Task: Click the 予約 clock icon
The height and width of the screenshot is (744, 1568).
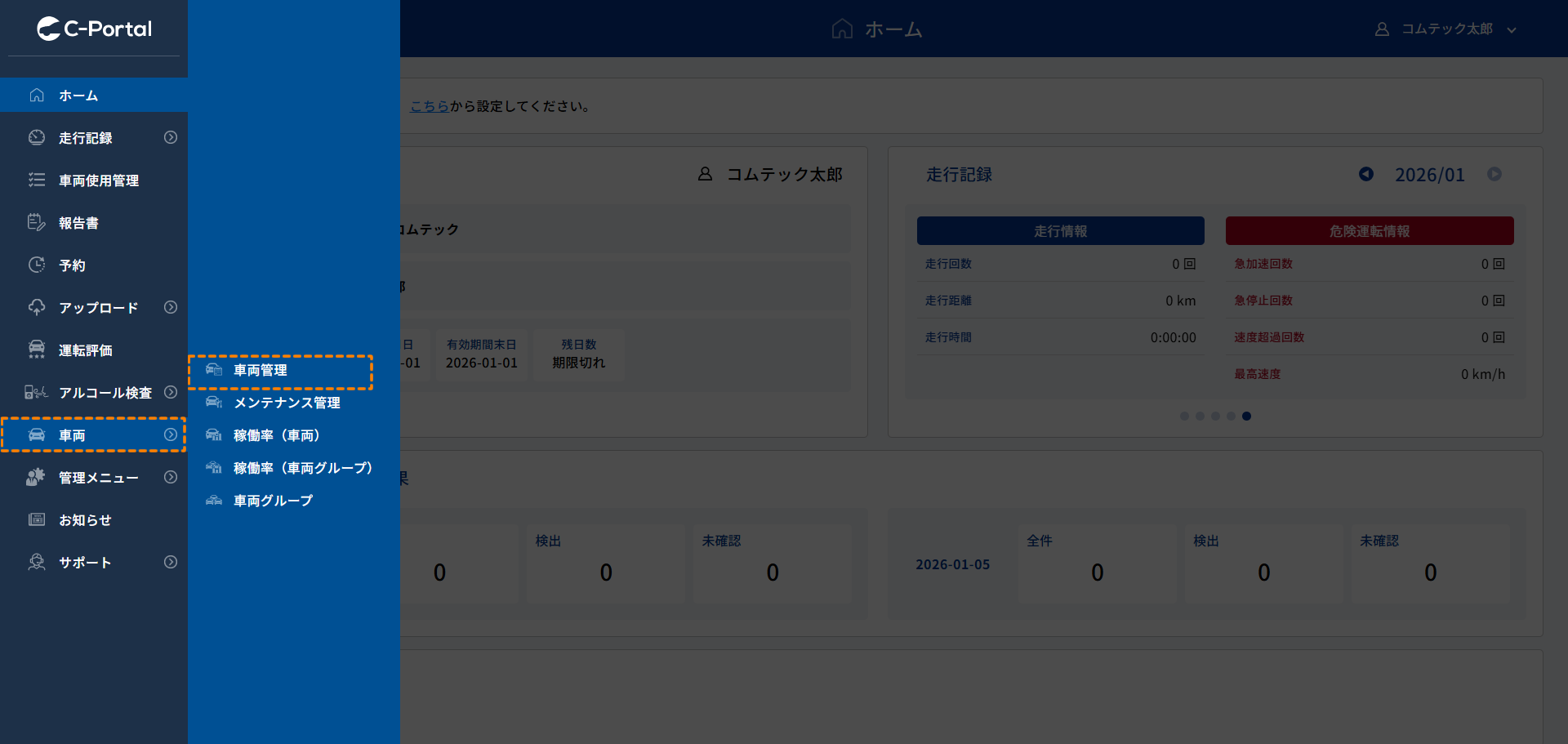Action: 37,265
